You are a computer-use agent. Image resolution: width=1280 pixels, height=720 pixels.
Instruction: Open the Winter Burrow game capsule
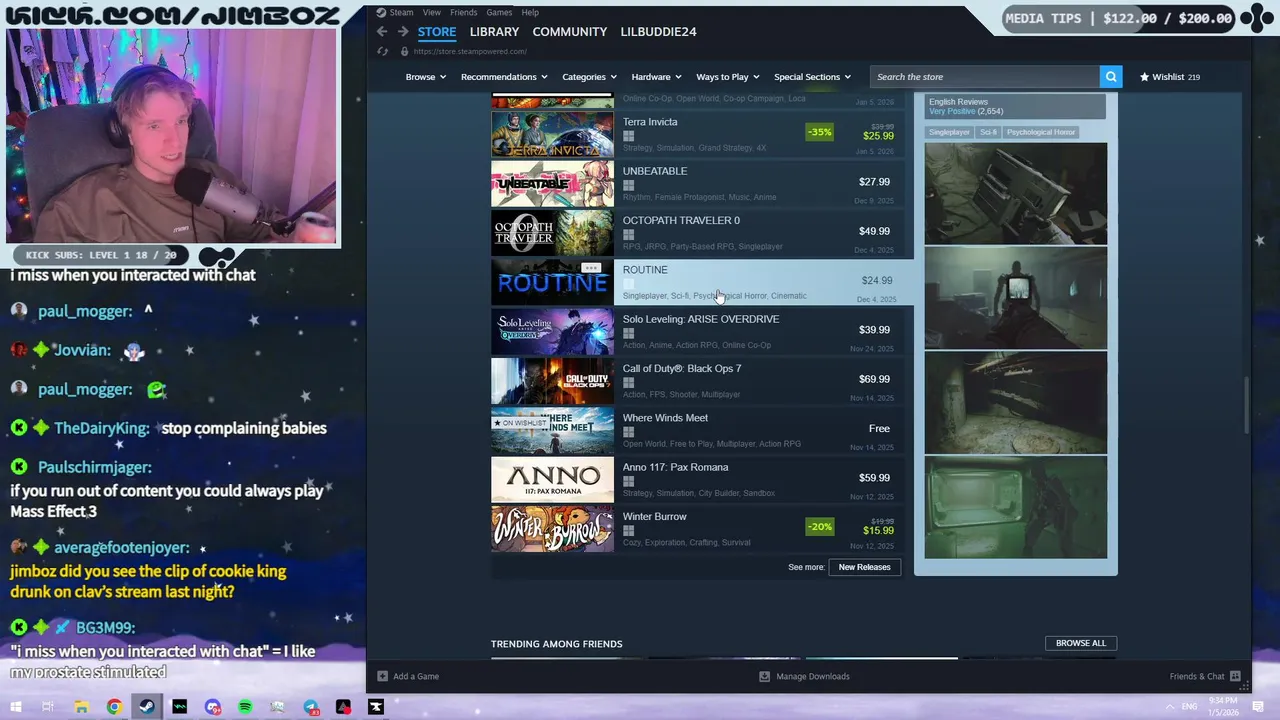[552, 529]
